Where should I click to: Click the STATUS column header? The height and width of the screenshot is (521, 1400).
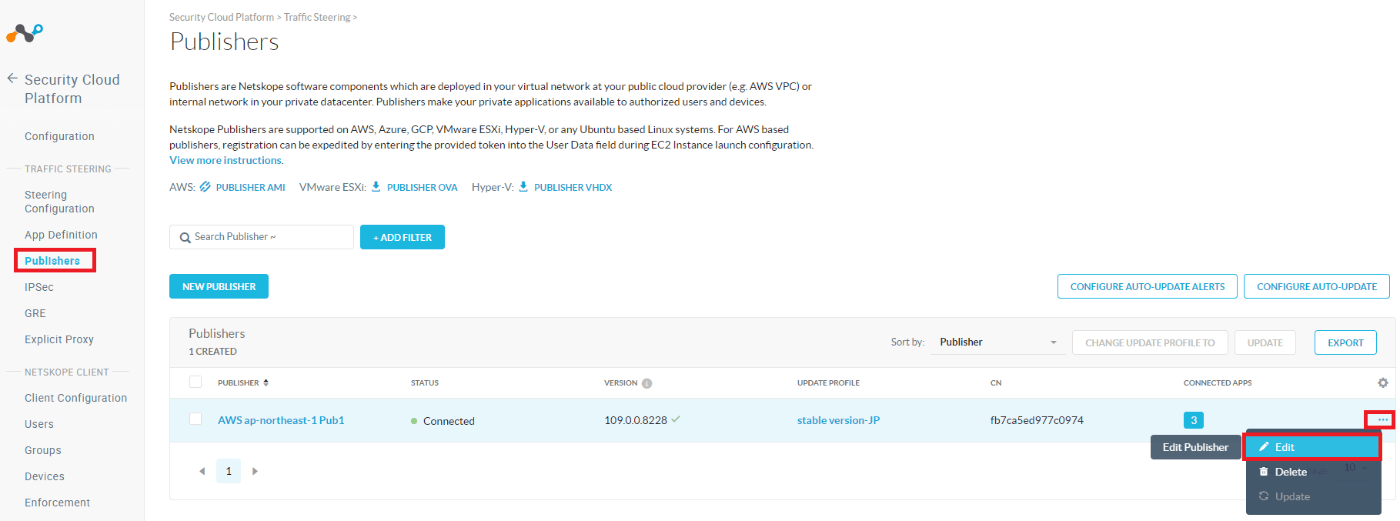click(425, 383)
